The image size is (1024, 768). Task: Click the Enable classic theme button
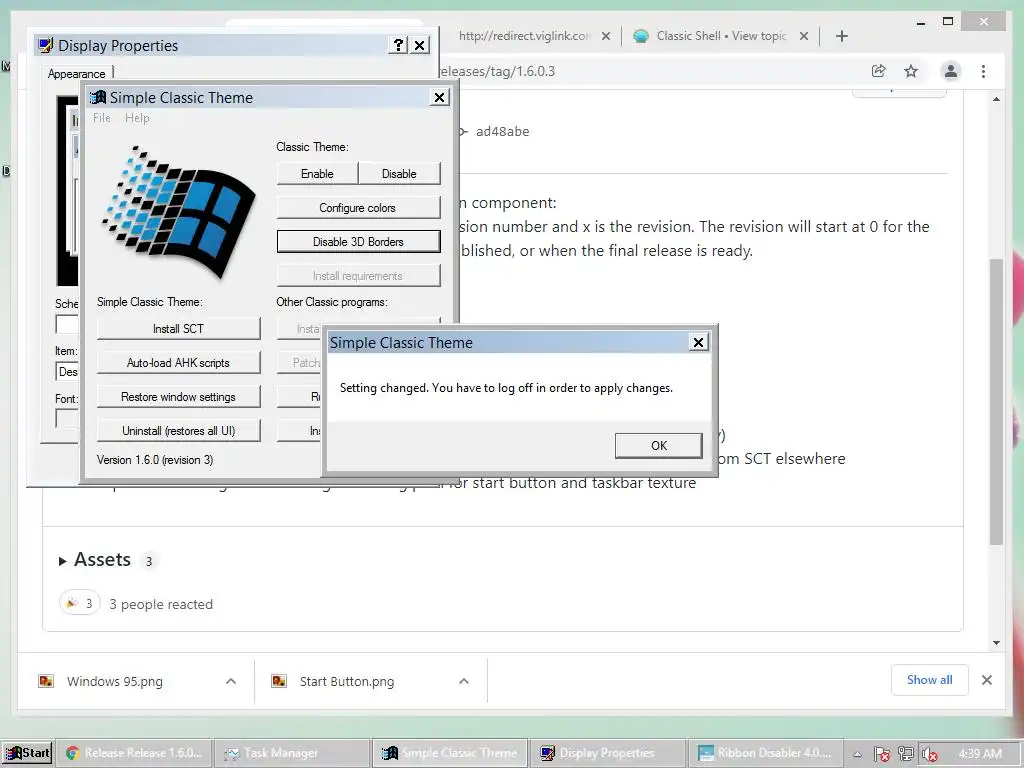pyautogui.click(x=317, y=174)
